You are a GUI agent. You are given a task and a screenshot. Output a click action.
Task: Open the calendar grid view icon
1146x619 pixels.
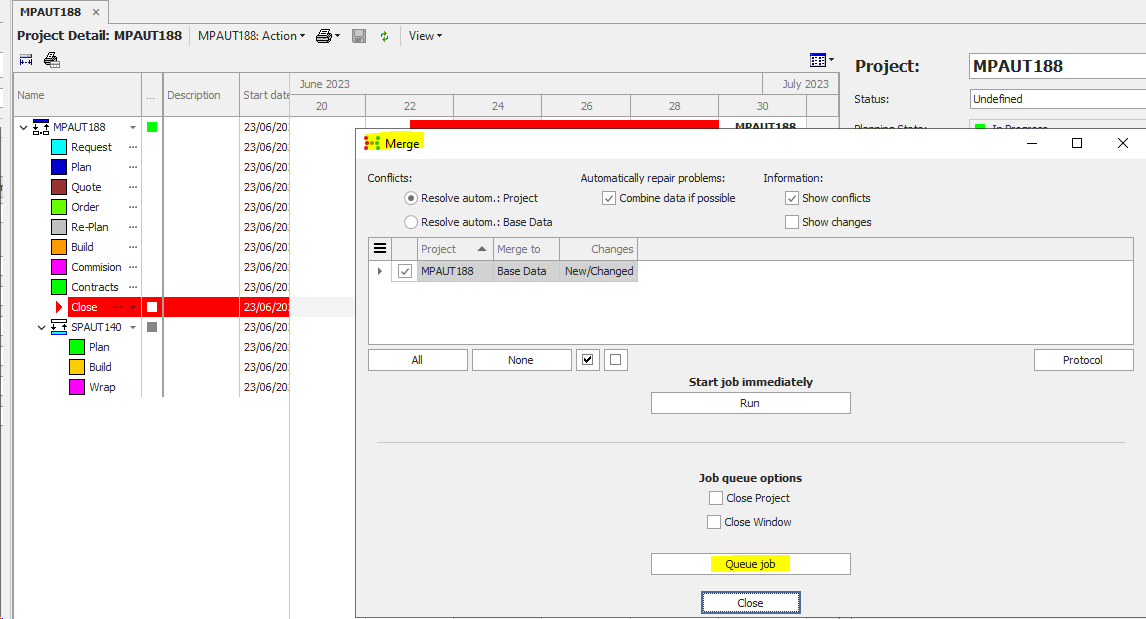(x=818, y=60)
